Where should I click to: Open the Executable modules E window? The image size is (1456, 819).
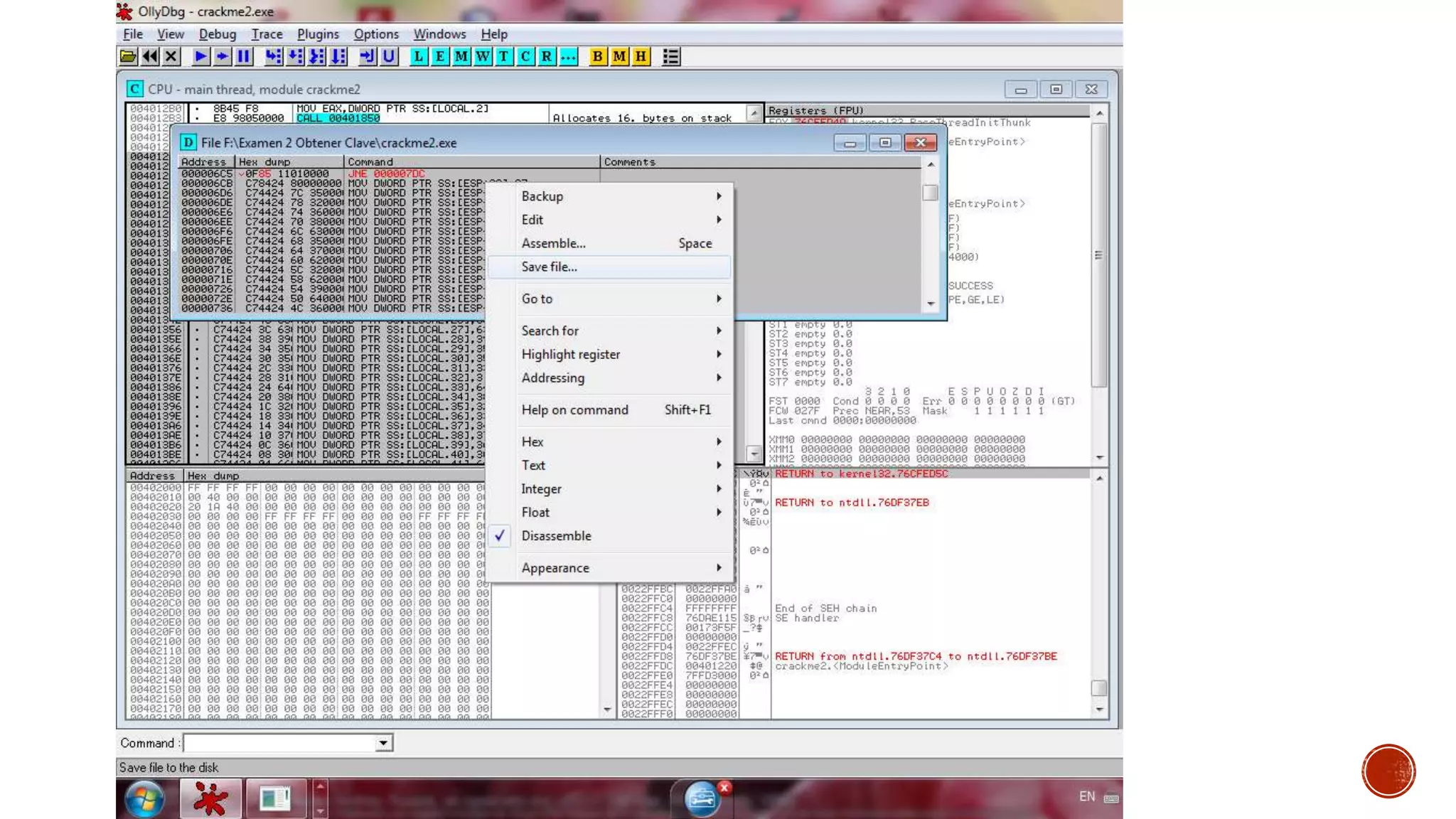pos(440,57)
